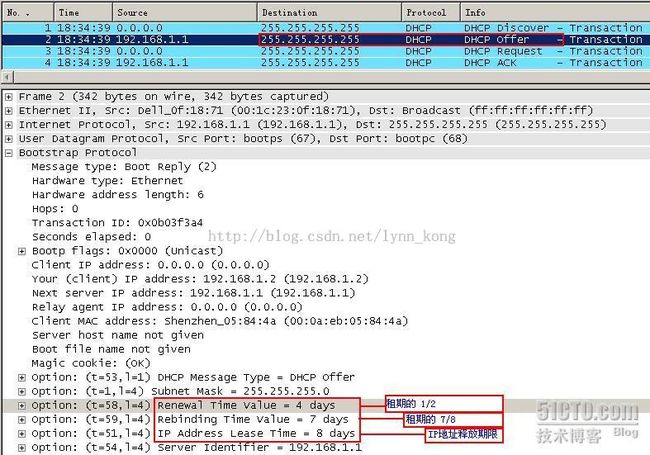Expand the Renewal Time Value option
Viewport: 650px width, 455px height.
(x=22, y=405)
